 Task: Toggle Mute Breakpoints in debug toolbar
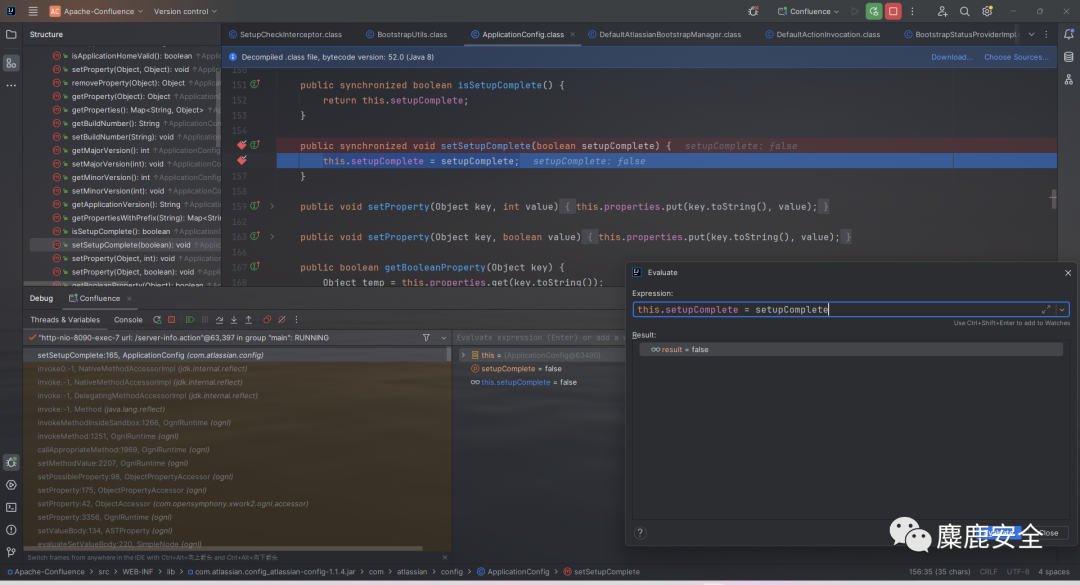(282, 320)
